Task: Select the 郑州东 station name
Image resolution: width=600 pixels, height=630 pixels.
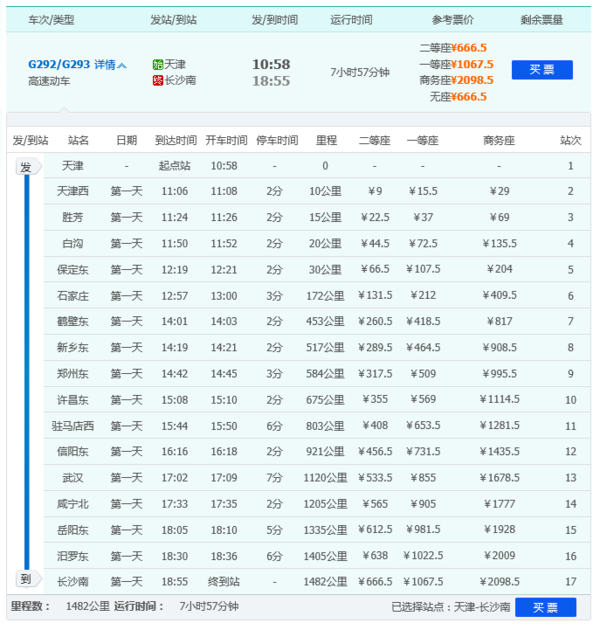Action: pos(73,374)
